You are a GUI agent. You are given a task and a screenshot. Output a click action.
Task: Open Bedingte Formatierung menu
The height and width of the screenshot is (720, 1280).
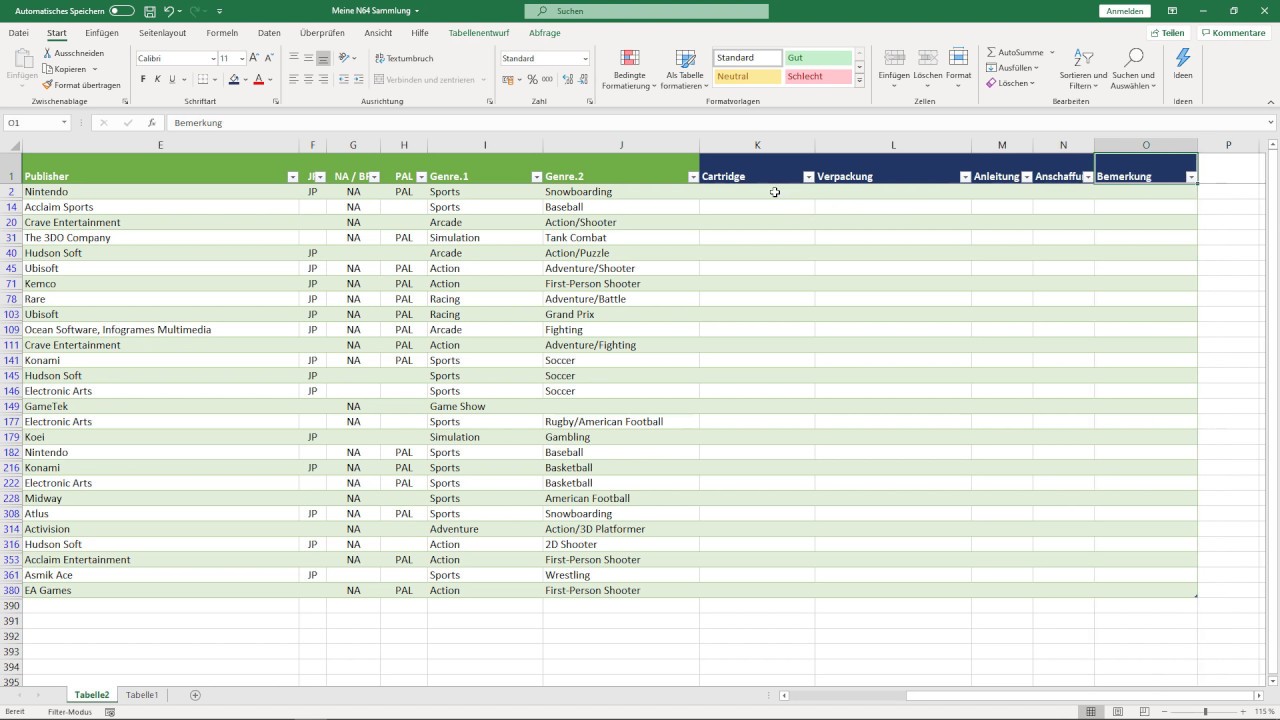(629, 69)
